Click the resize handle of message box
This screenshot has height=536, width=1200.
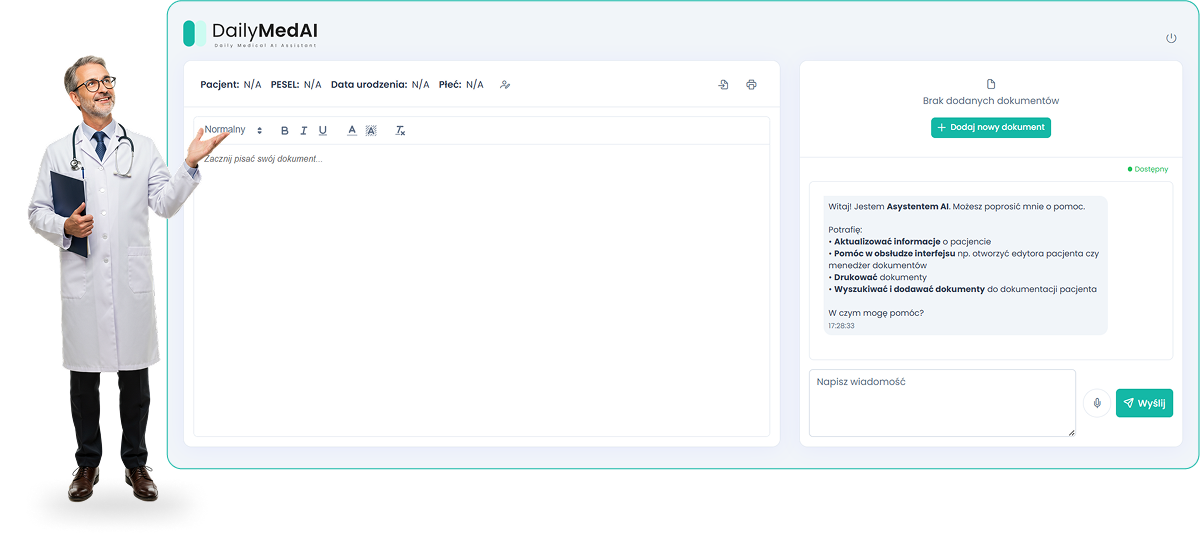point(1071,432)
